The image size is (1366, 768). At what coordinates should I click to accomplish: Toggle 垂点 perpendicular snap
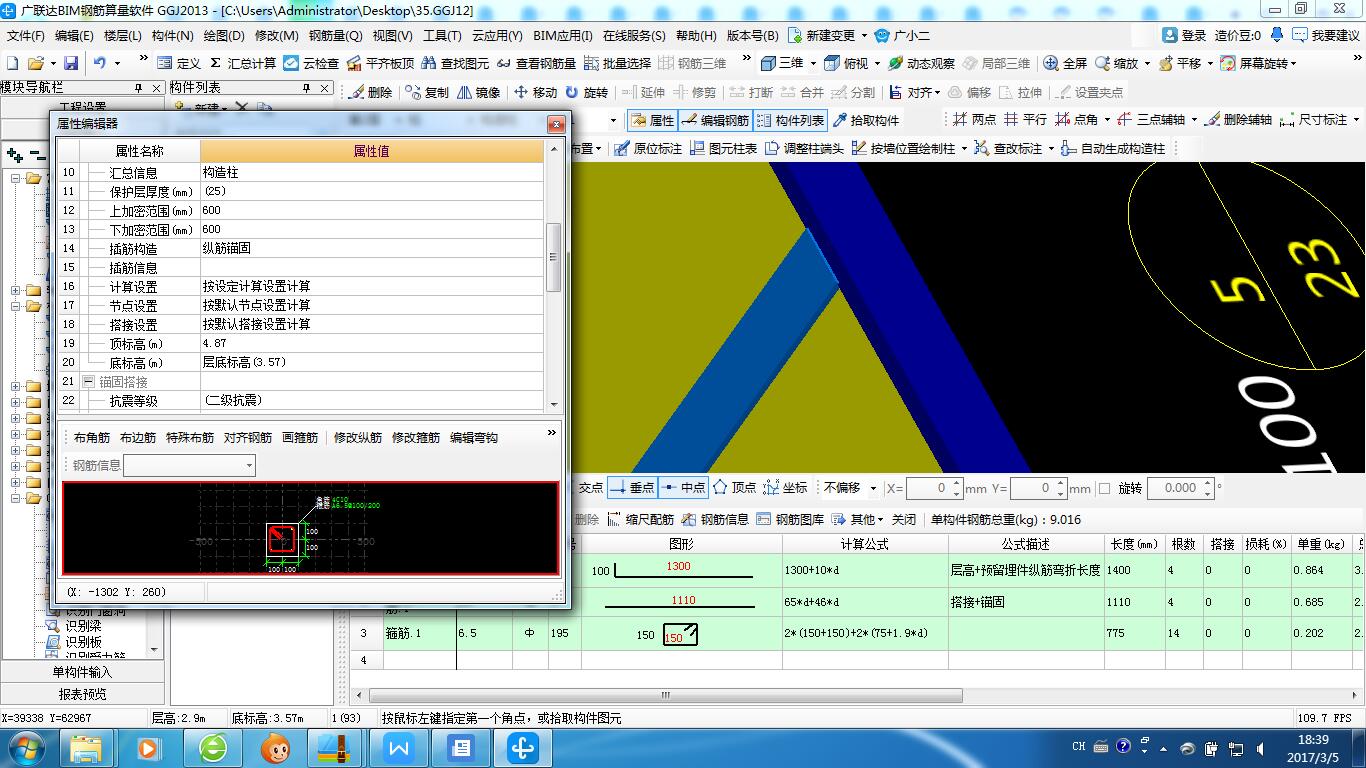click(x=632, y=488)
